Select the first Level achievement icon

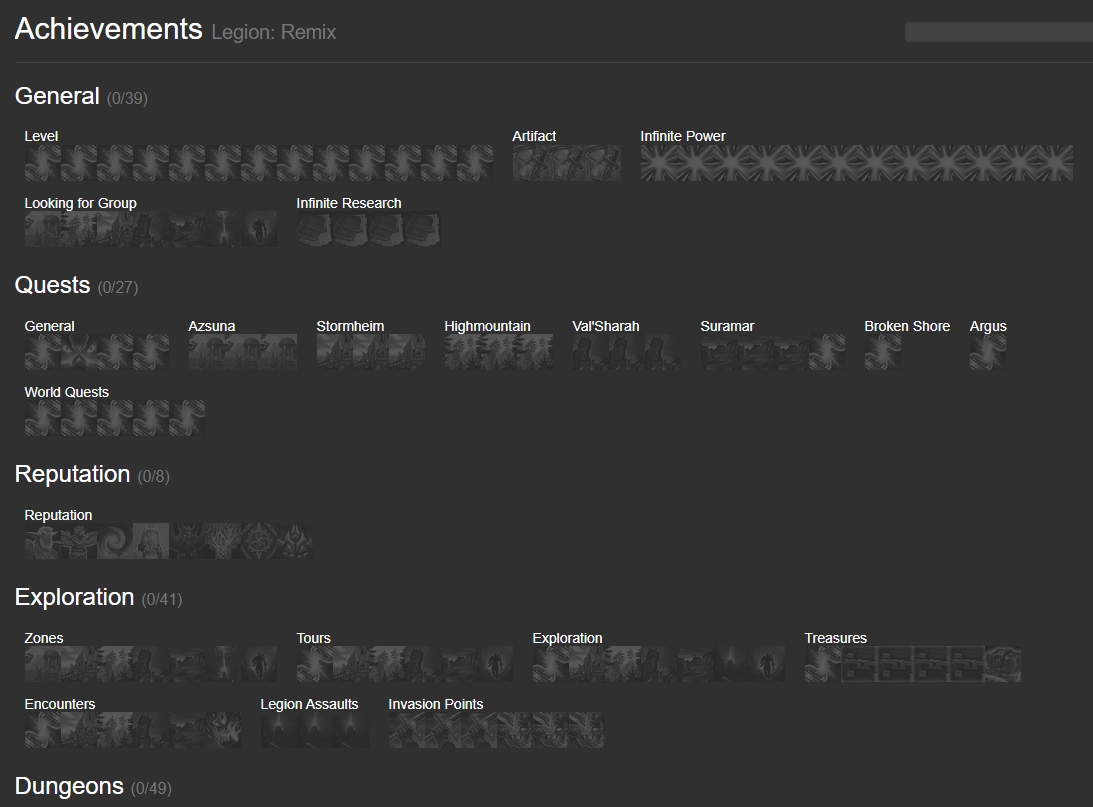[43, 162]
